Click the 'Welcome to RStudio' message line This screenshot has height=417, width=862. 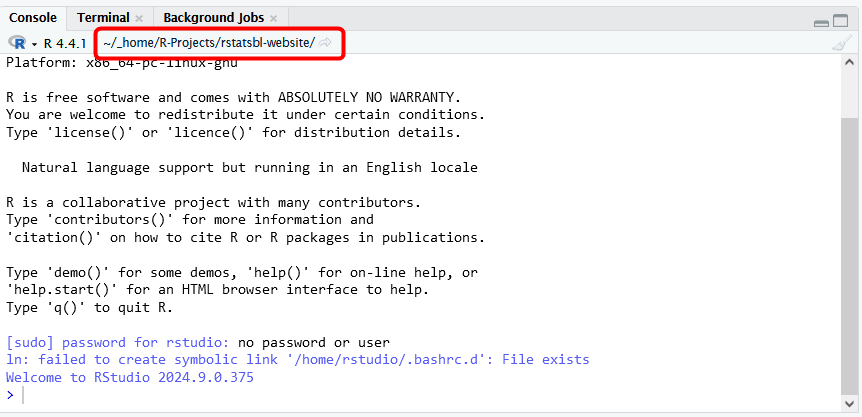(x=130, y=378)
